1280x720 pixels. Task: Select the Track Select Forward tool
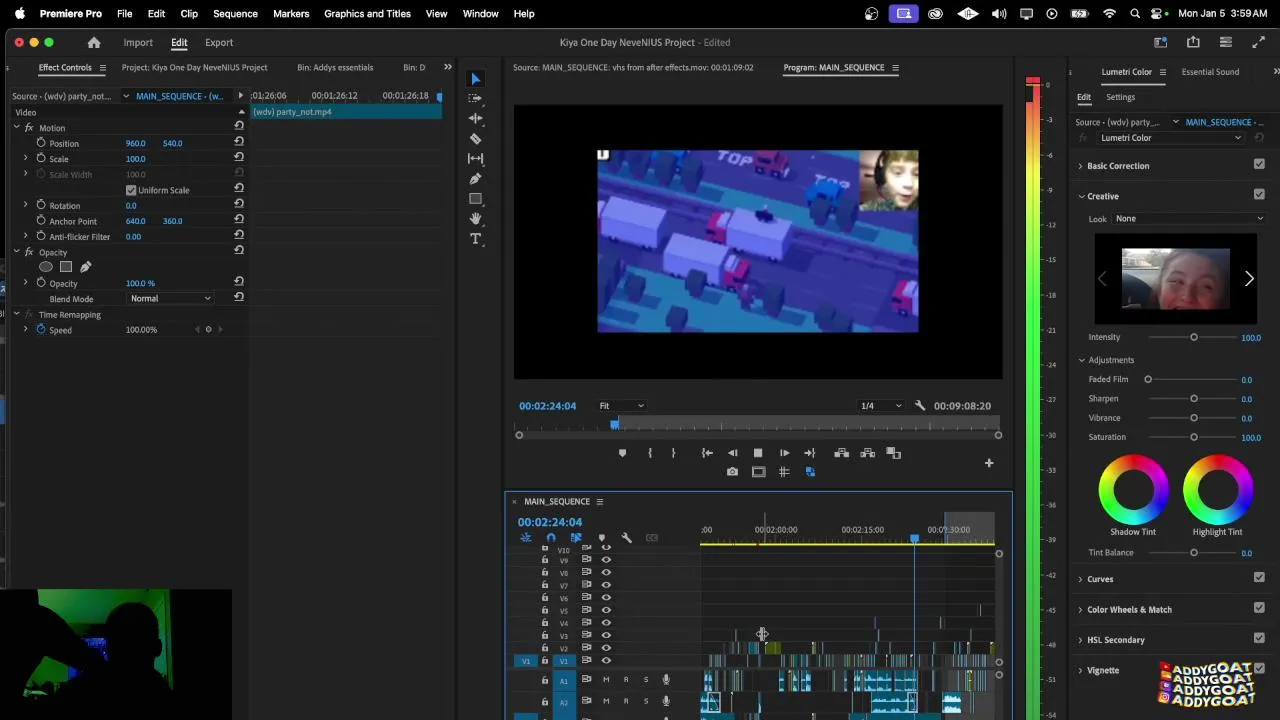click(476, 98)
